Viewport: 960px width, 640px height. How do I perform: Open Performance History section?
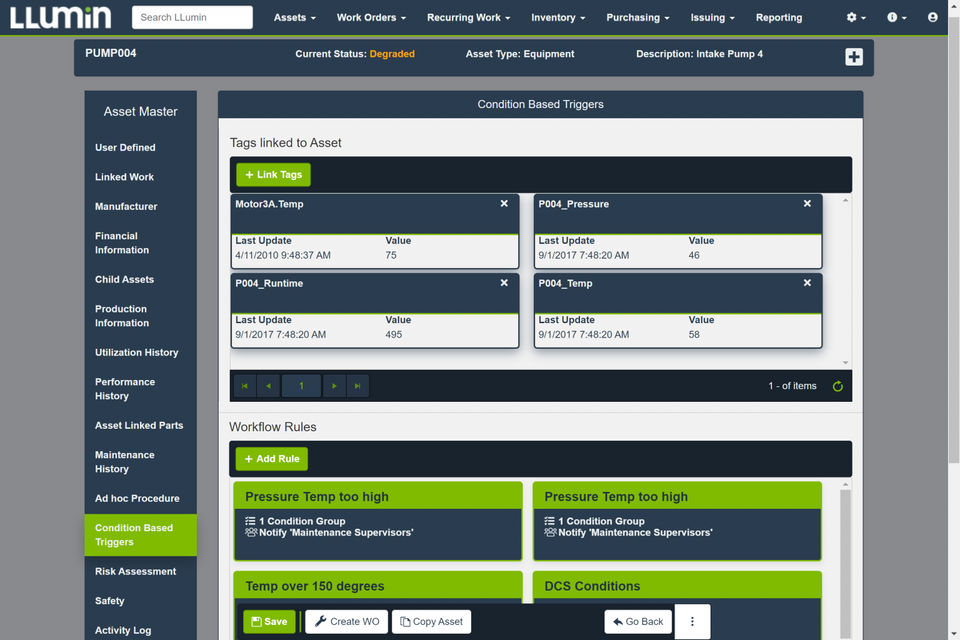pos(140,388)
